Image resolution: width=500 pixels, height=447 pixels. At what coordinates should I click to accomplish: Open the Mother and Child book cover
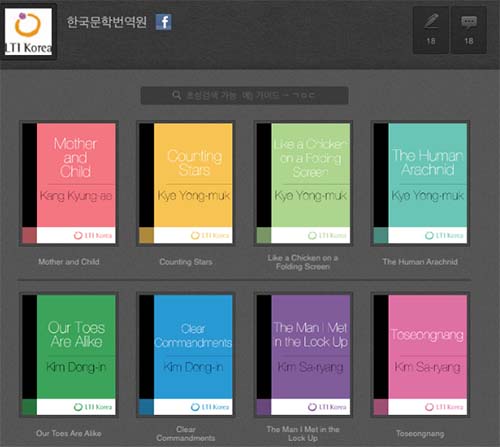pos(69,183)
